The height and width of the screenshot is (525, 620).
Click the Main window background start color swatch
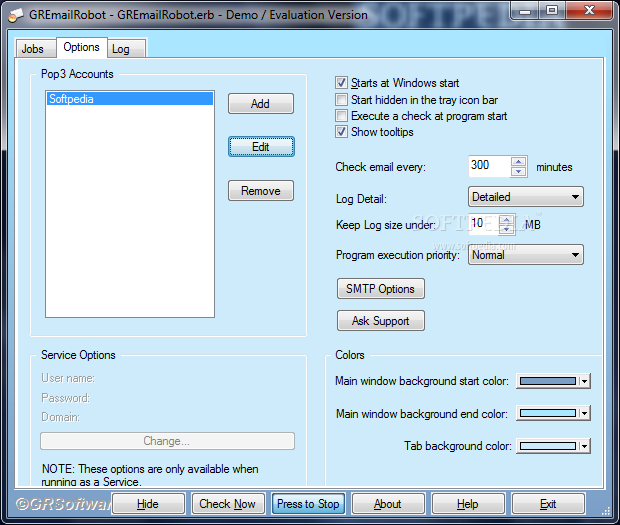[x=548, y=381]
